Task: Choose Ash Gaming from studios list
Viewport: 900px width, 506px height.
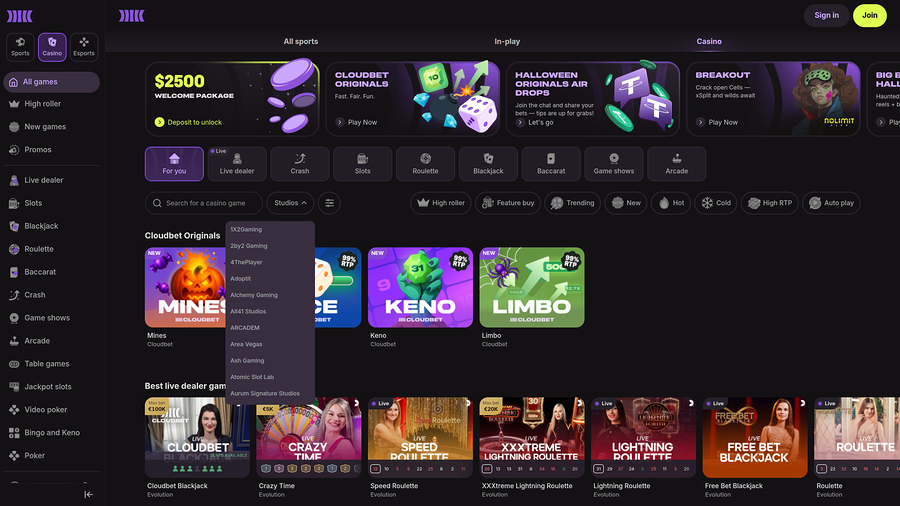Action: pyautogui.click(x=270, y=361)
